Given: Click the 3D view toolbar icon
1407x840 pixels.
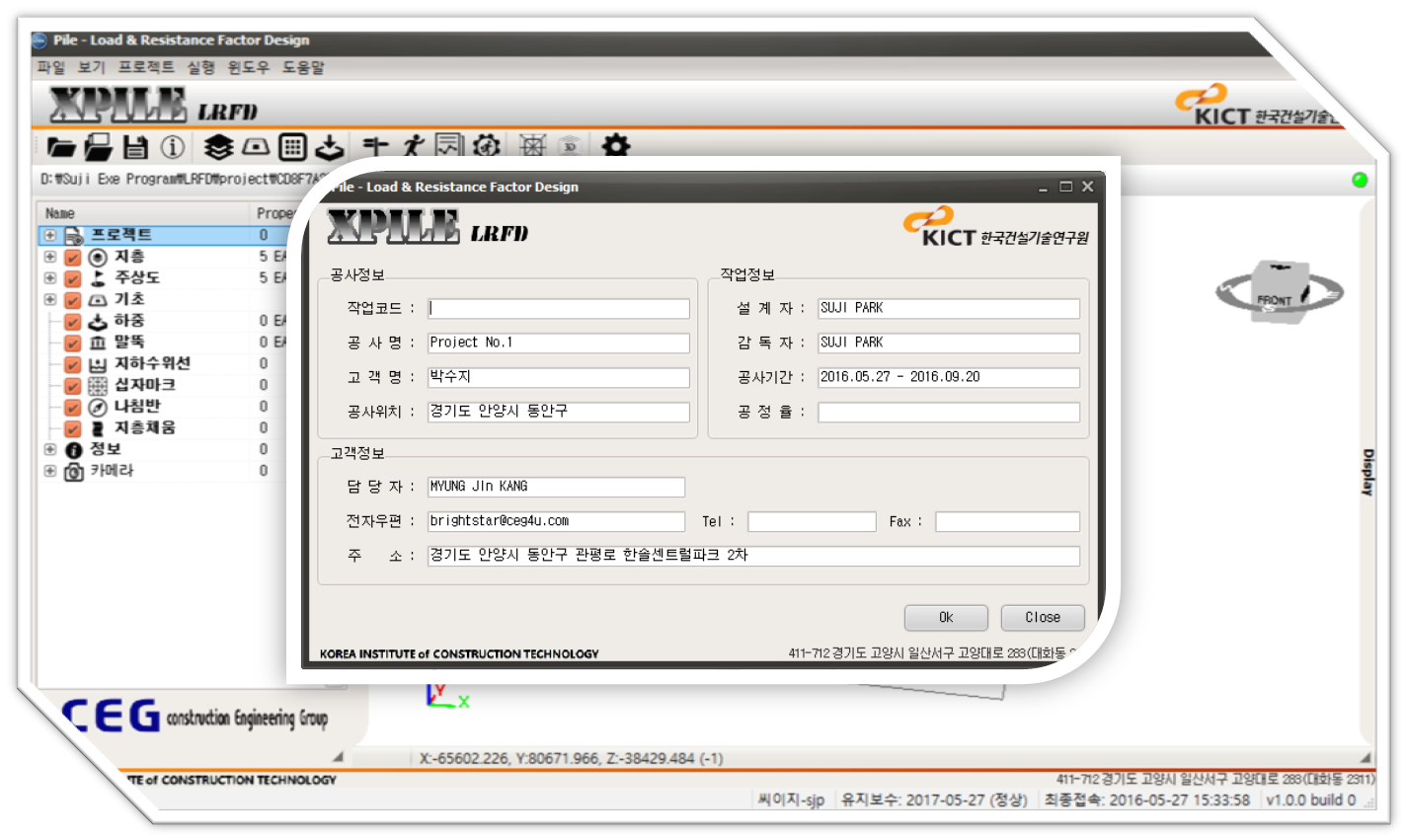Looking at the screenshot, I should 570,146.
